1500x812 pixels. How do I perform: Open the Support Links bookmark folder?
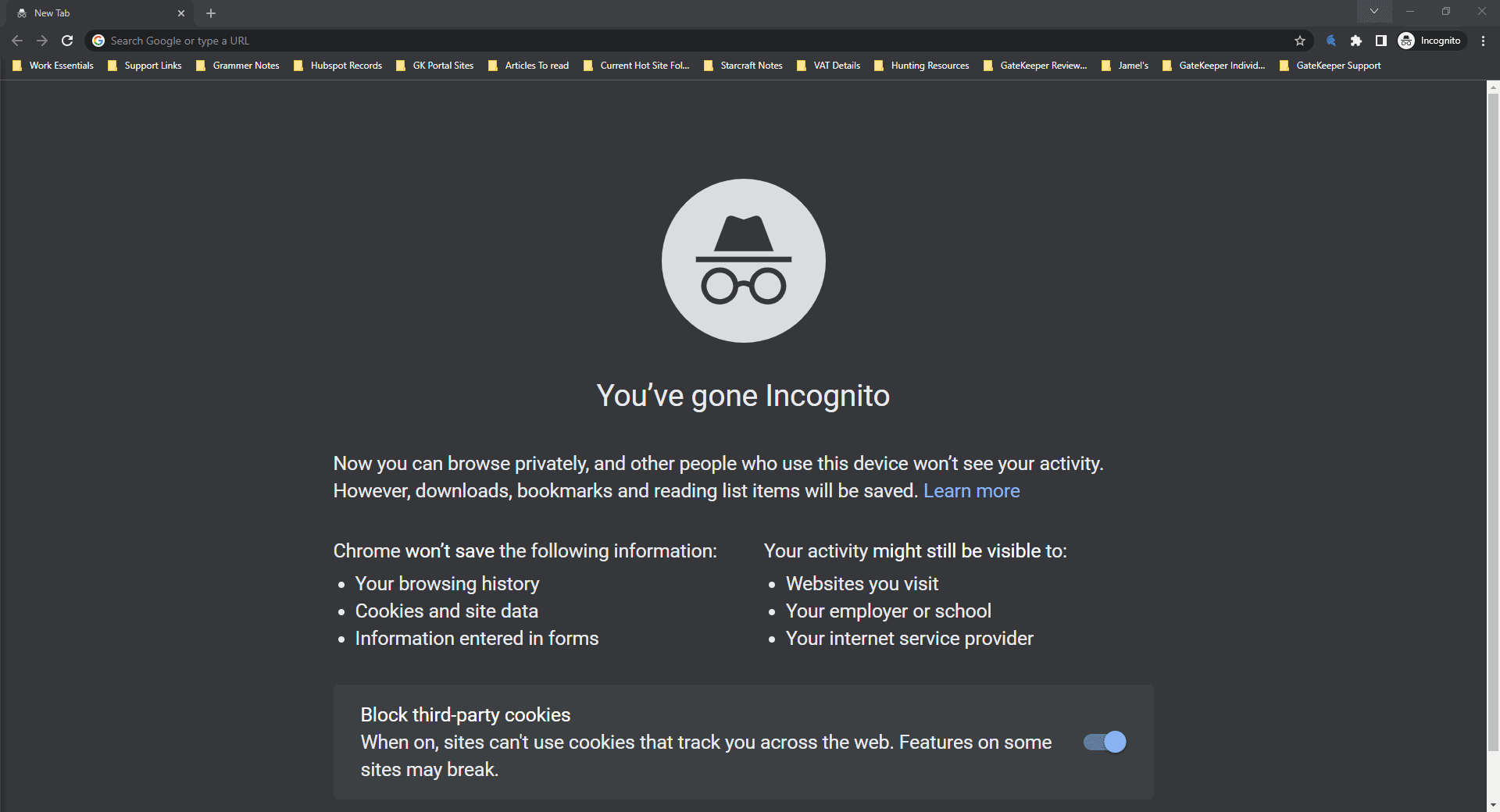point(145,66)
